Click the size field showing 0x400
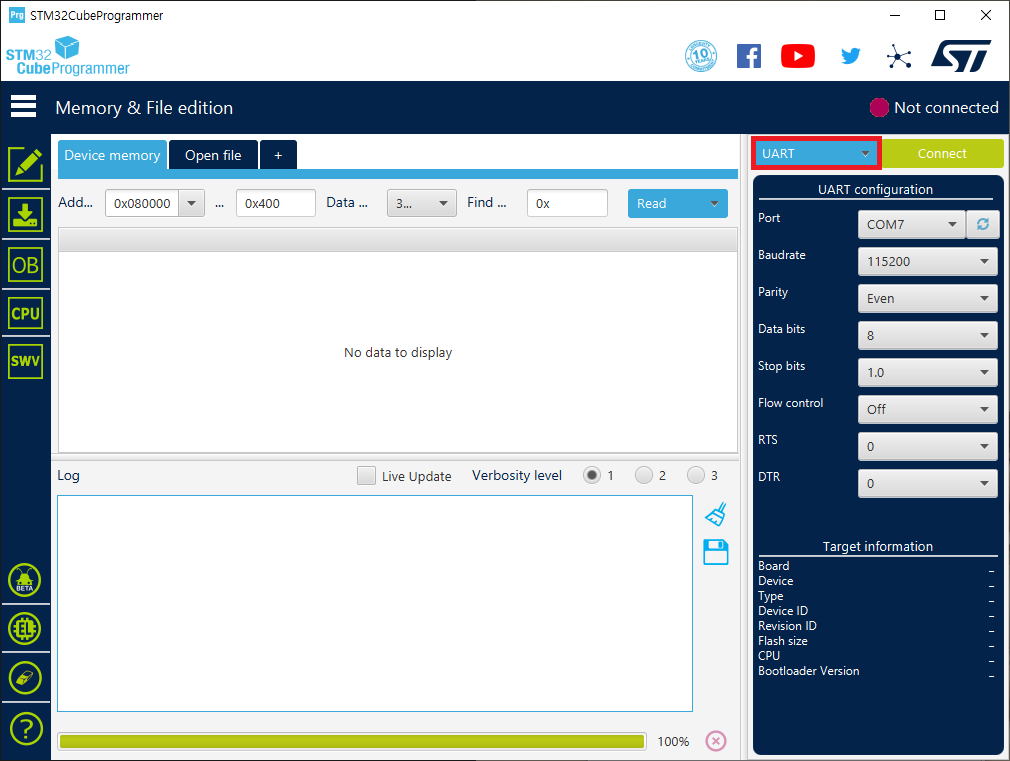This screenshot has width=1010, height=761. coord(276,203)
